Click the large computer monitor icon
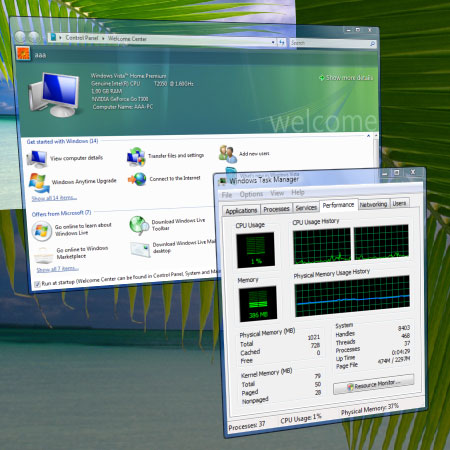450x450 pixels. [54, 94]
